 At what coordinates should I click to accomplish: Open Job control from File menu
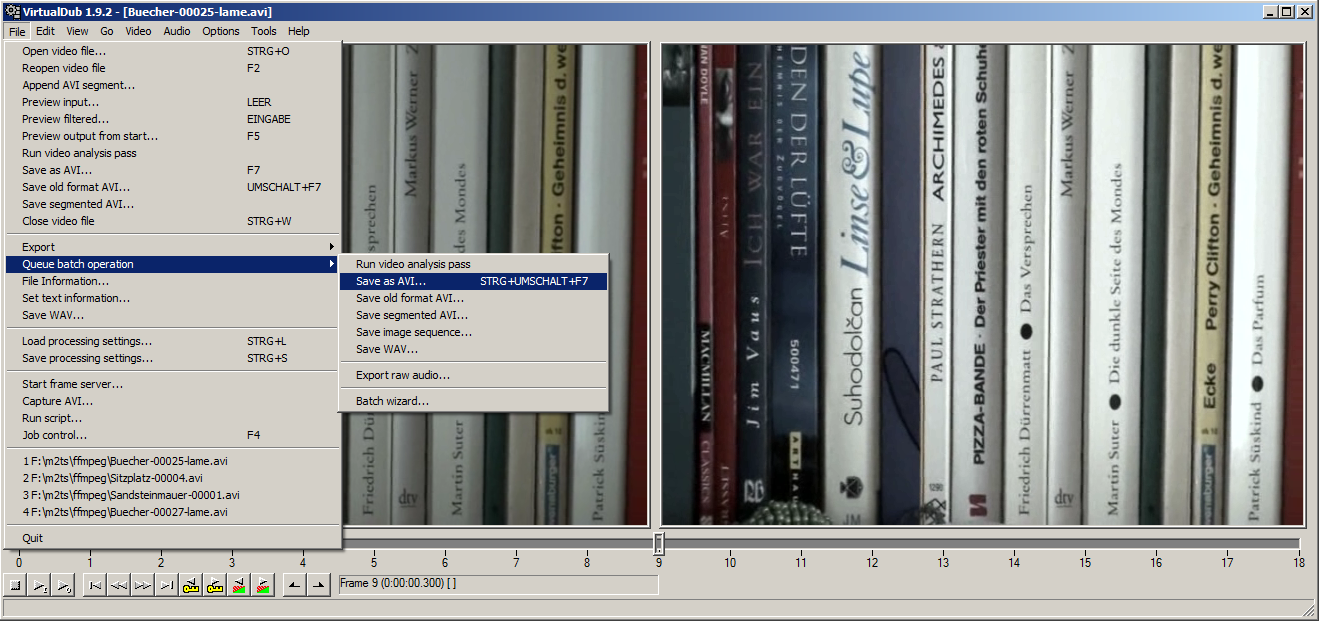(x=173, y=435)
